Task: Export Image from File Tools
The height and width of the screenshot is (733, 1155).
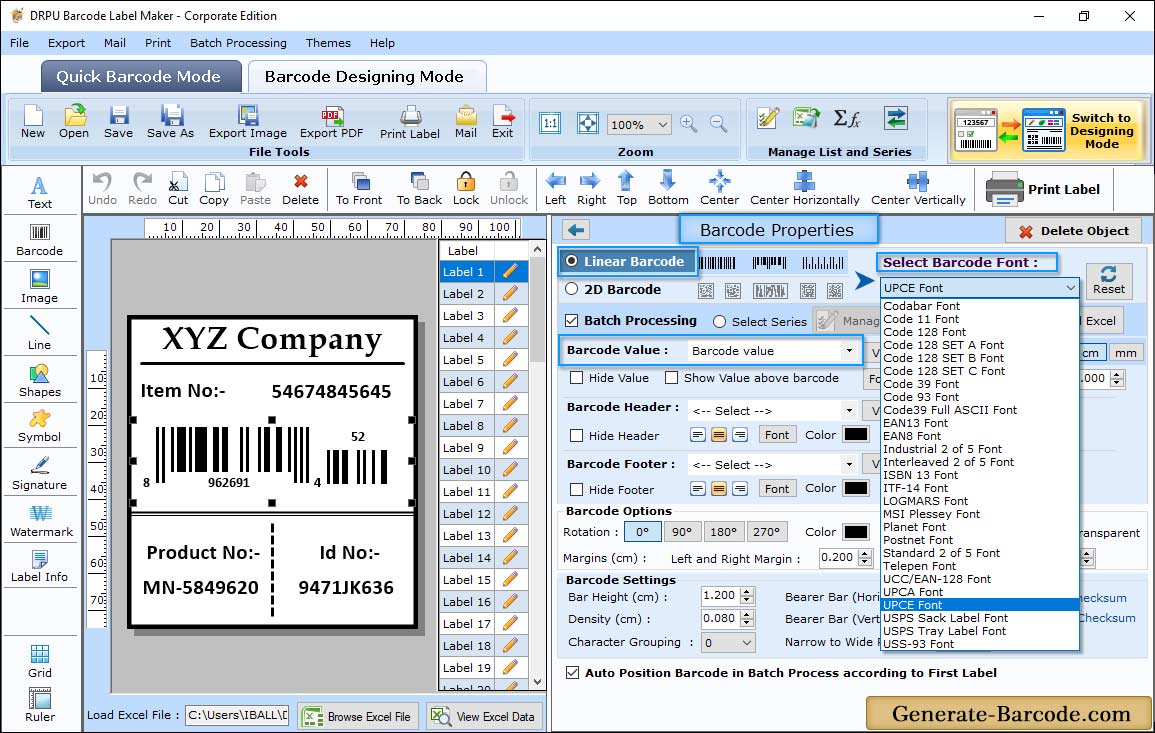Action: pyautogui.click(x=248, y=122)
